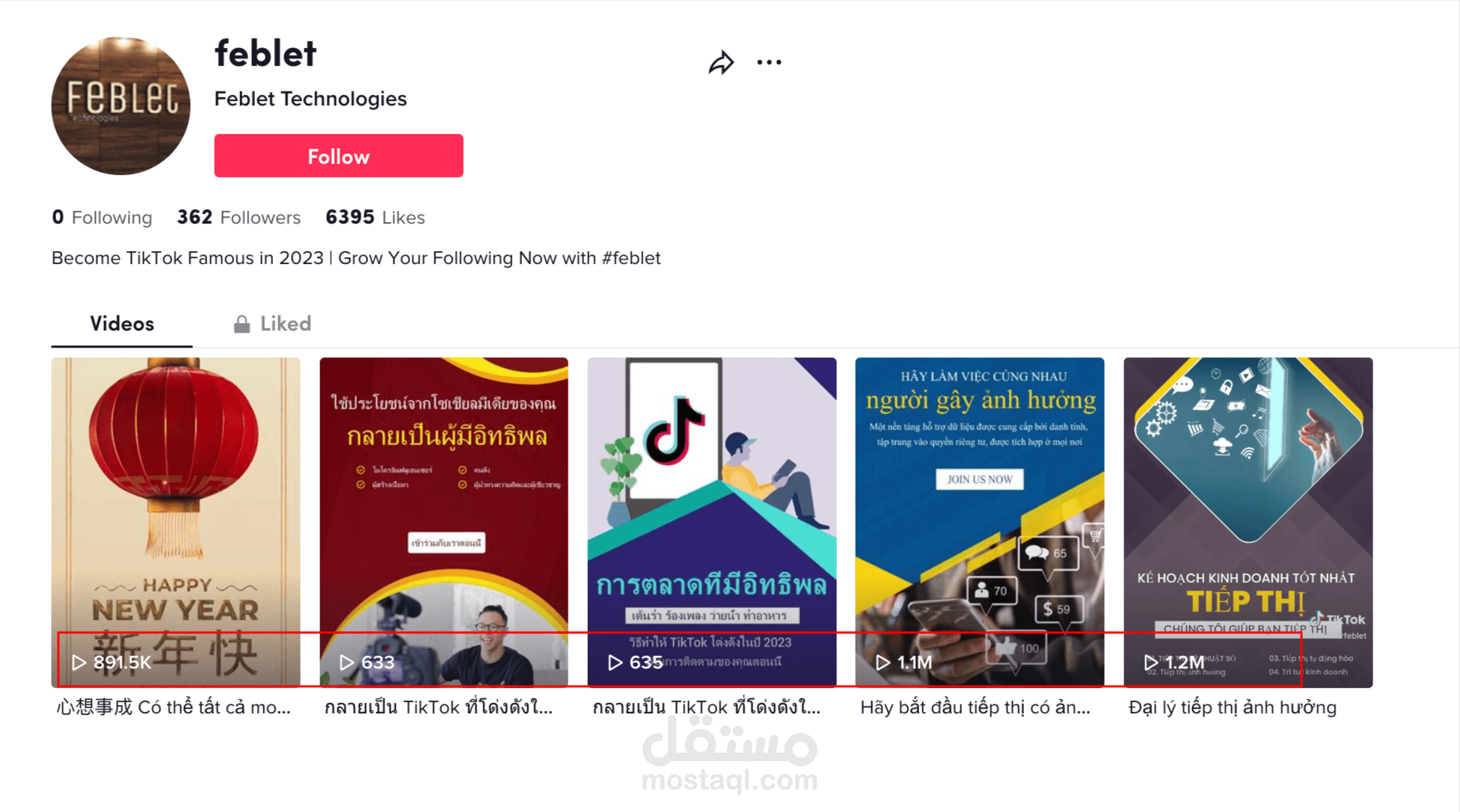Screen dimensions: 1460x812
Task: Open the 0 Following list
Action: tap(102, 218)
